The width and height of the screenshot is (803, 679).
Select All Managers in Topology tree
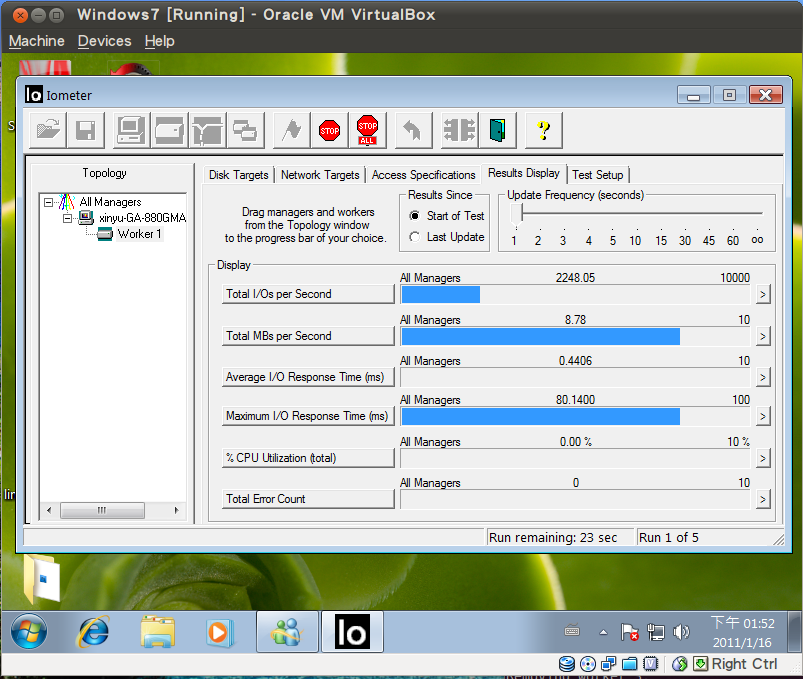[110, 202]
